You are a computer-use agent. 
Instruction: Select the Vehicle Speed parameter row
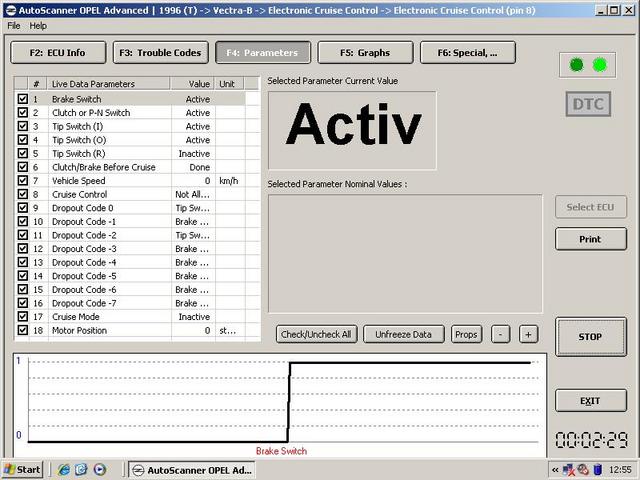[130, 180]
